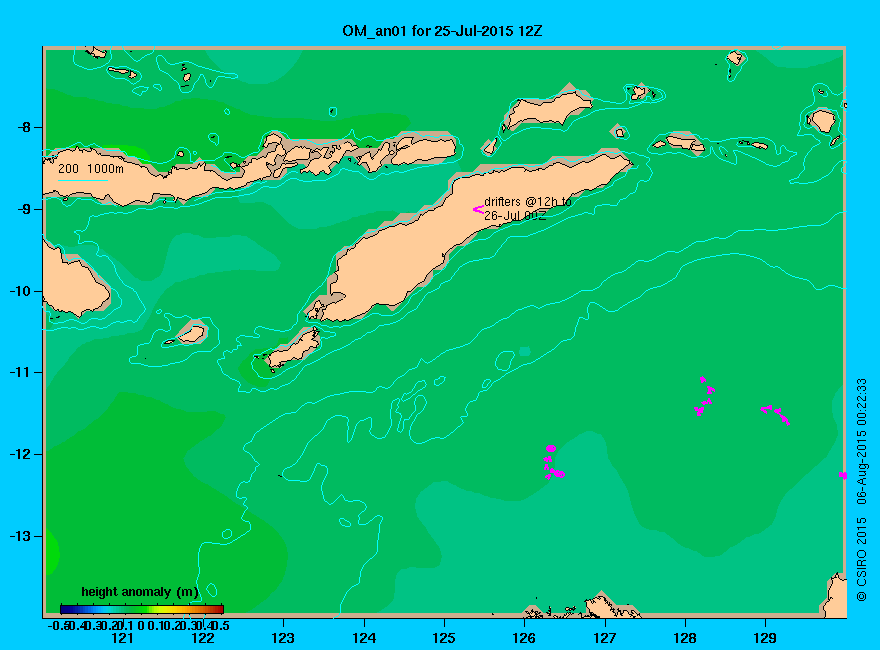Click the '200 1000m' contour legend label
Viewport: 880px width, 650px height.
[x=91, y=168]
